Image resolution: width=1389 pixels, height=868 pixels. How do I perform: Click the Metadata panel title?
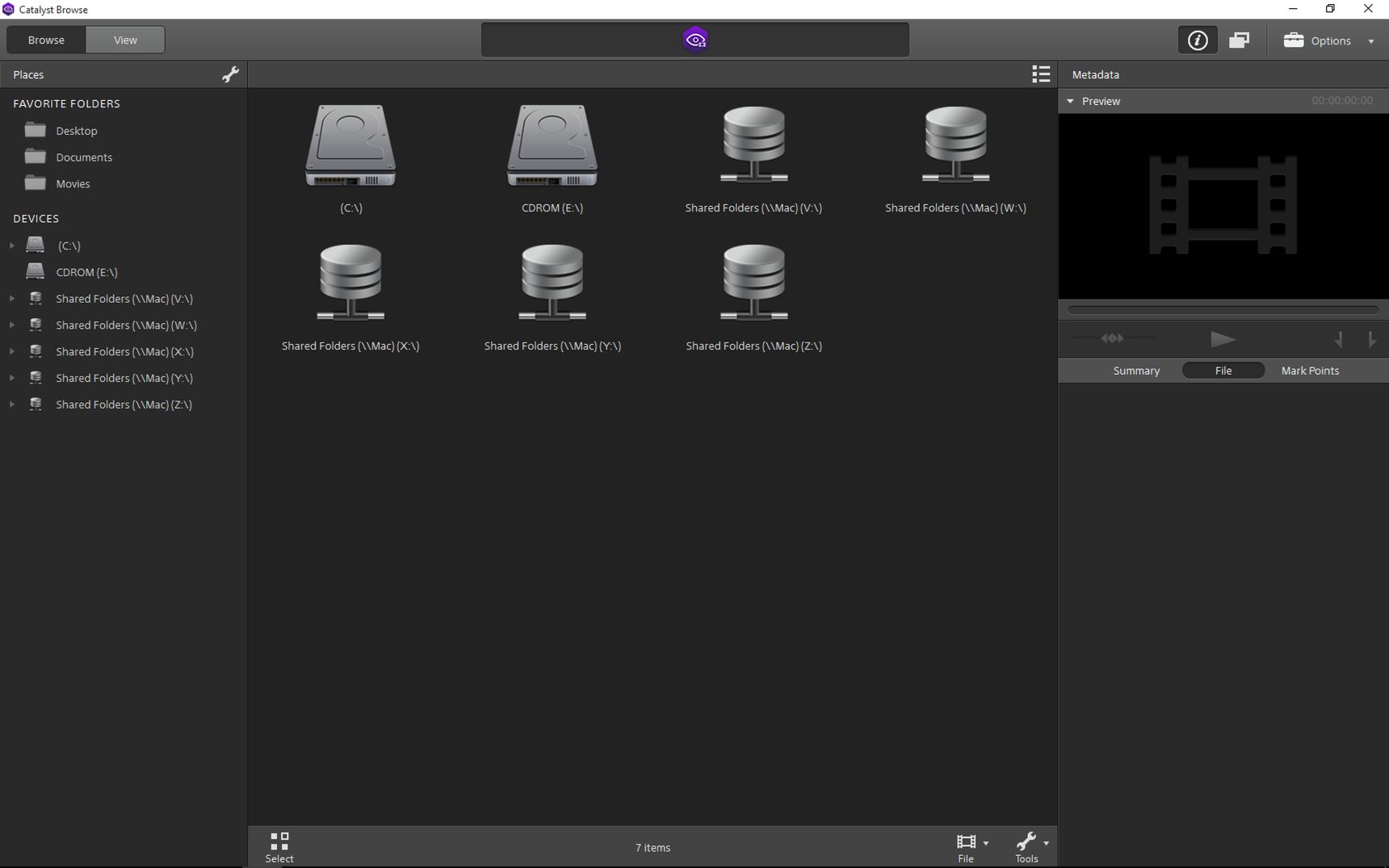[1096, 74]
